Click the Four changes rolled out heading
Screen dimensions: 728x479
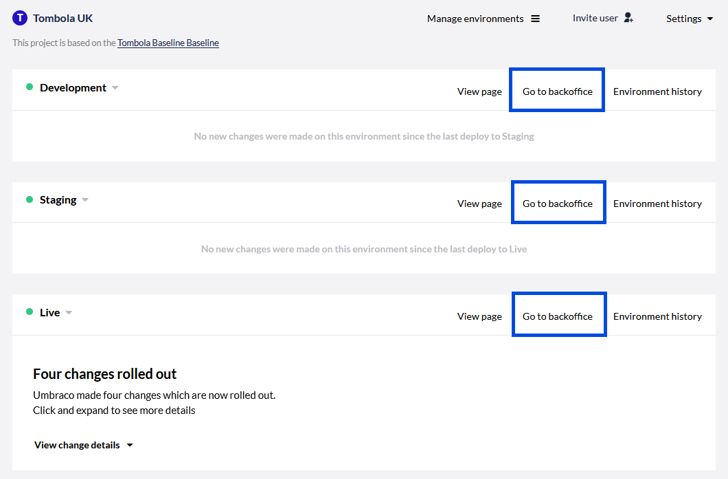point(104,374)
